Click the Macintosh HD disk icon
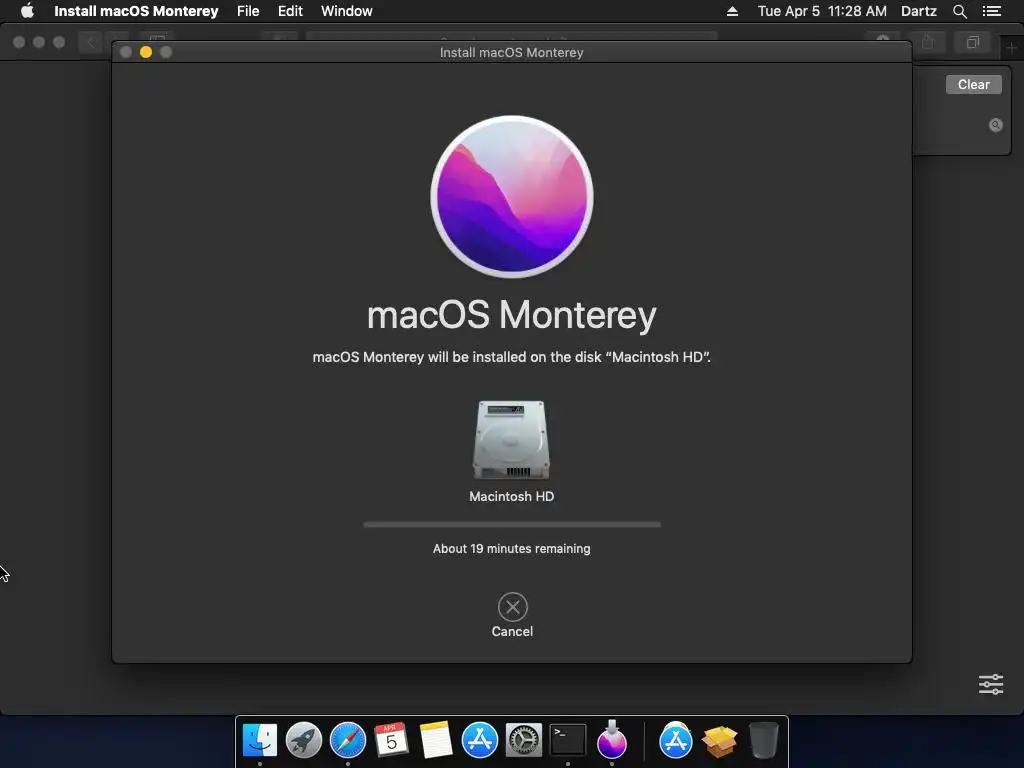Screen dimensions: 1024x768 (x=511, y=440)
